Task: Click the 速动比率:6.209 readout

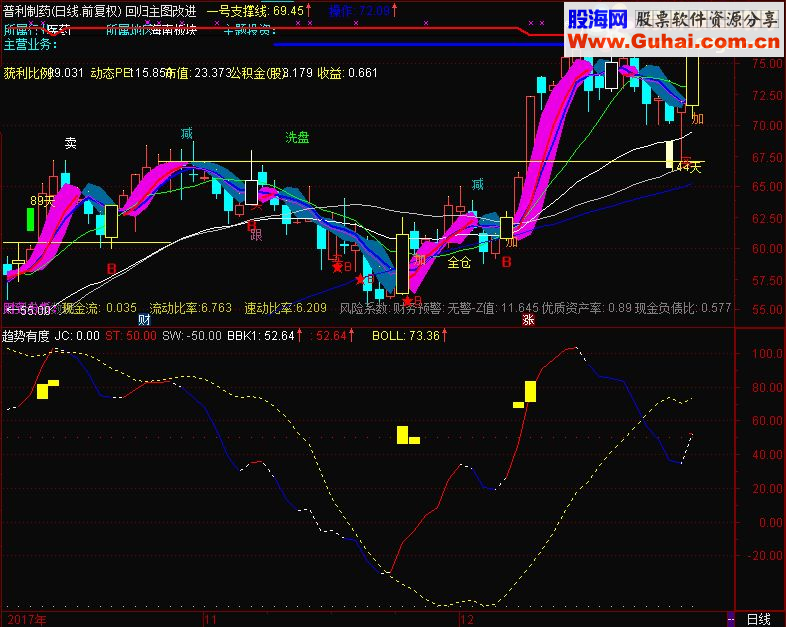Action: pyautogui.click(x=285, y=308)
